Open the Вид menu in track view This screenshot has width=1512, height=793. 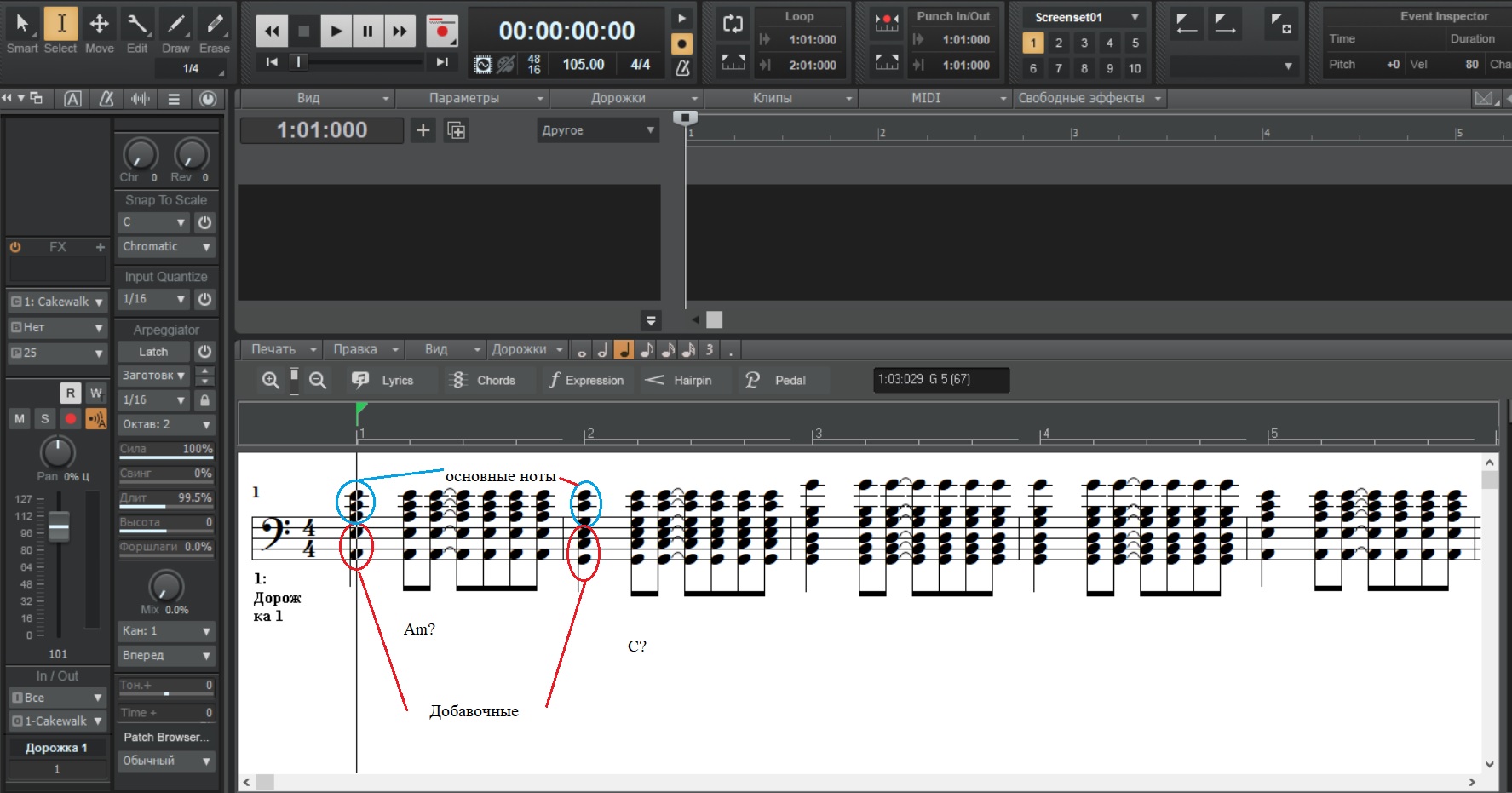pyautogui.click(x=316, y=98)
